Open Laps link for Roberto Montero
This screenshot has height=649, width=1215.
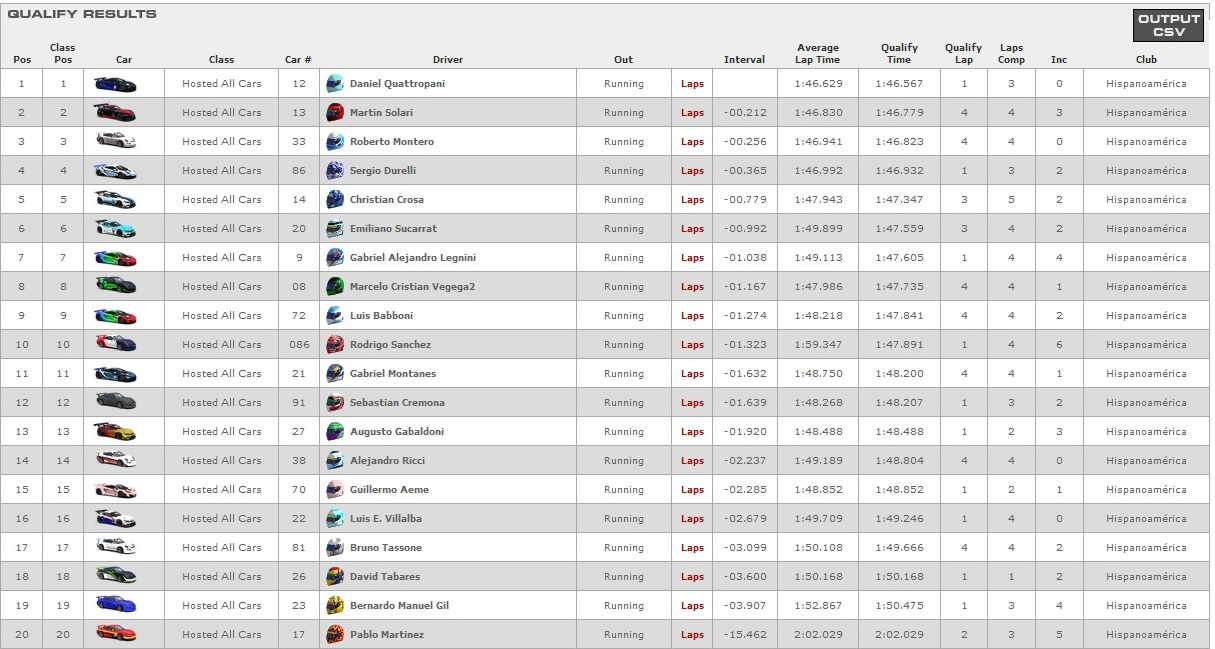point(692,142)
